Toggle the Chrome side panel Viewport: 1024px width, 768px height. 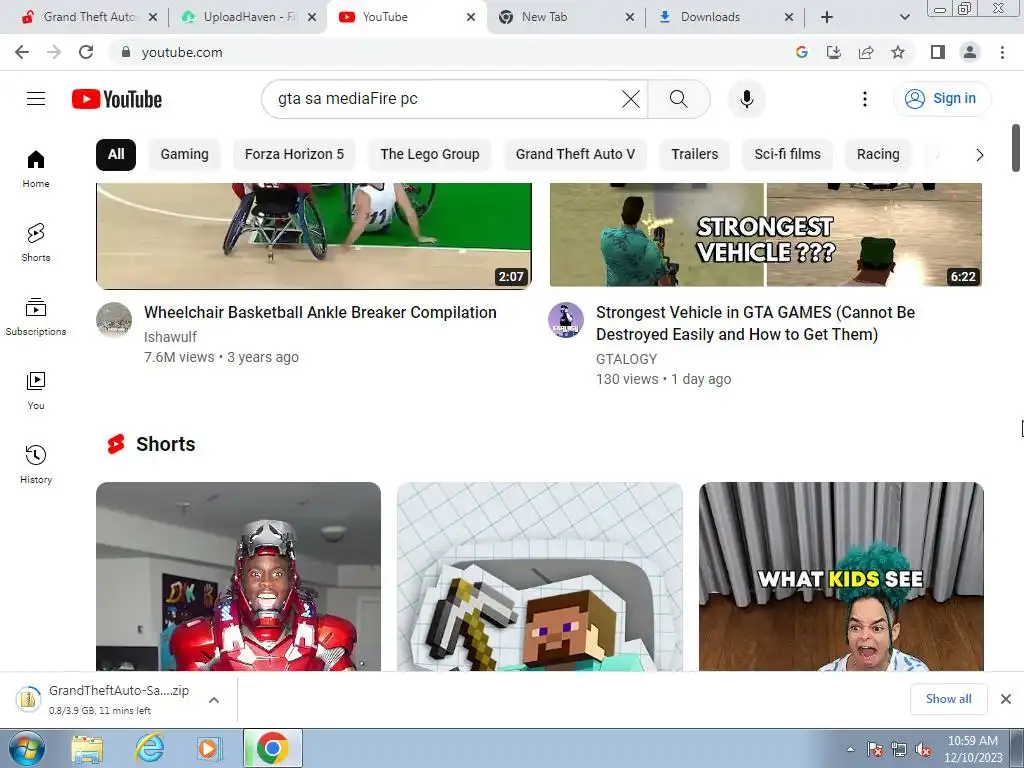pyautogui.click(x=938, y=52)
